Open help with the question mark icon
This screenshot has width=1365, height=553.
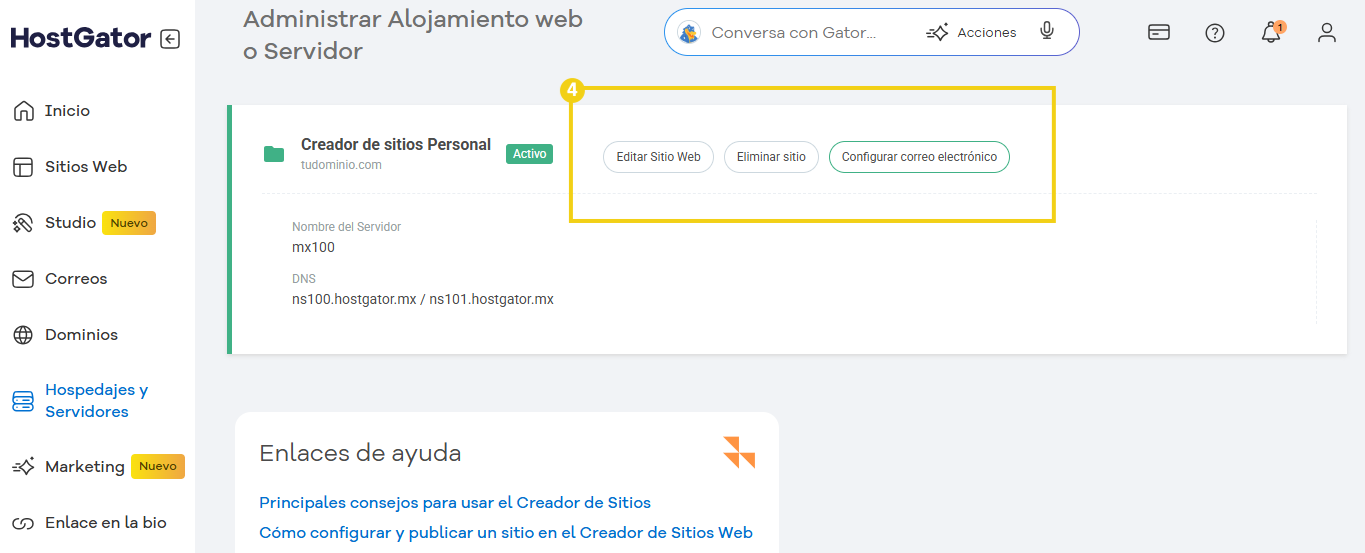click(x=1215, y=33)
